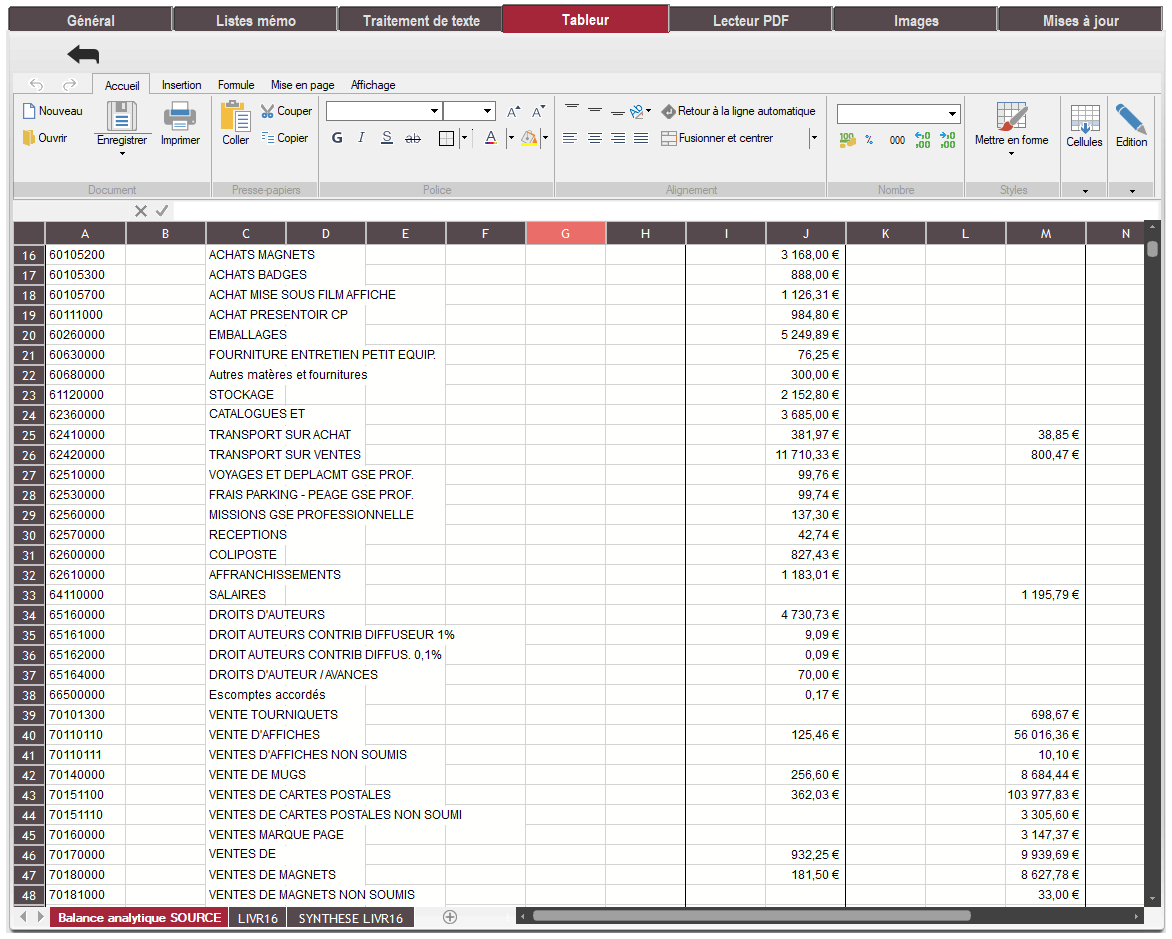Viewport: 1172px width, 939px height.
Task: Apply currency number format icon
Action: click(847, 140)
